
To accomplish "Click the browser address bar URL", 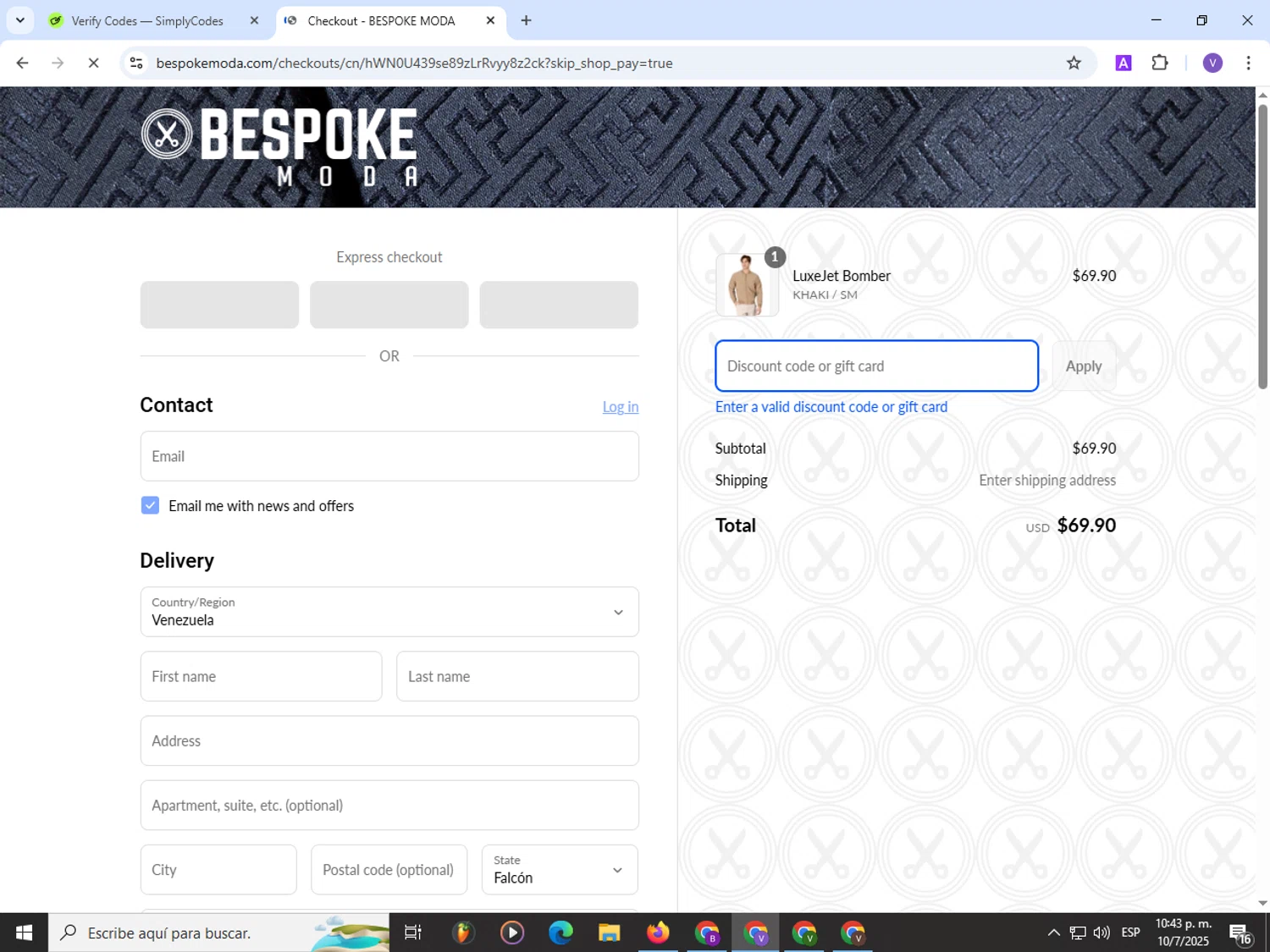I will click(x=414, y=63).
